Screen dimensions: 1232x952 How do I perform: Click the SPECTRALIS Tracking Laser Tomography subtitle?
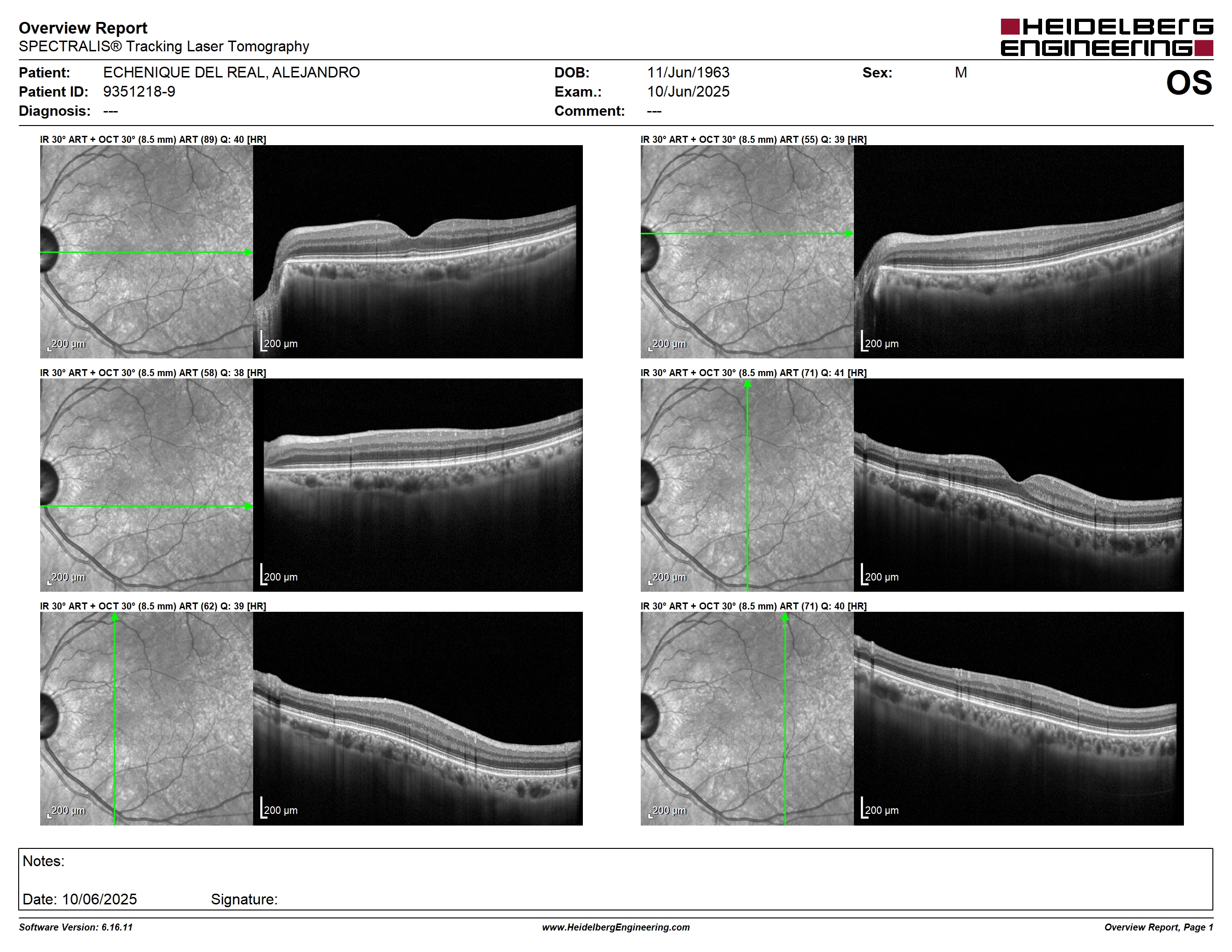164,46
